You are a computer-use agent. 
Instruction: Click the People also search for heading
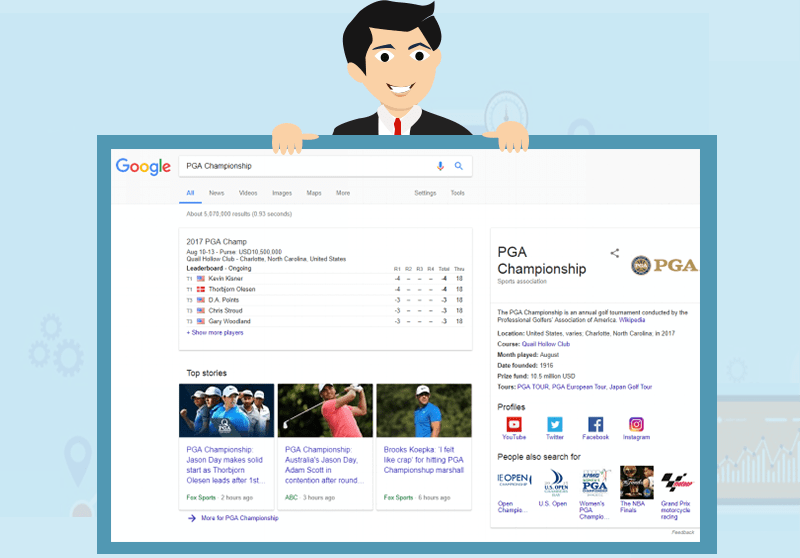click(539, 456)
